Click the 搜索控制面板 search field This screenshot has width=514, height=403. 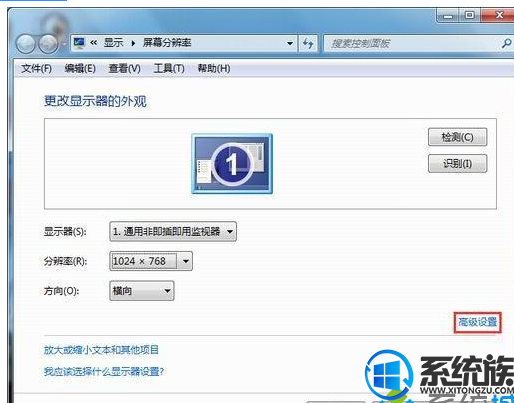click(413, 43)
